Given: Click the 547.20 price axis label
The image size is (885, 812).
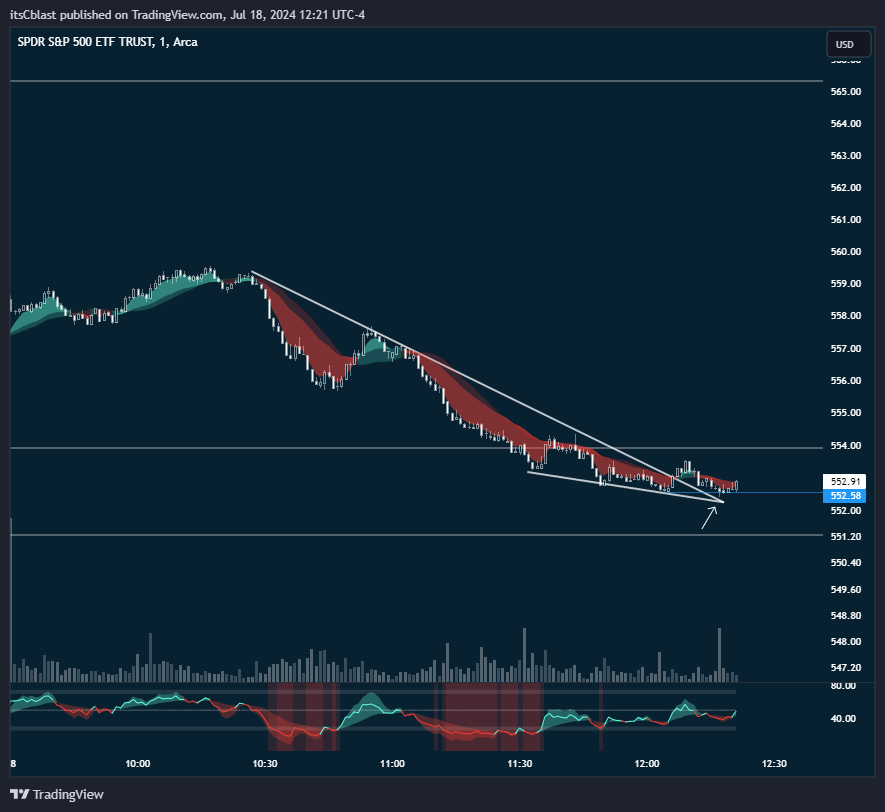Looking at the screenshot, I should click(845, 668).
